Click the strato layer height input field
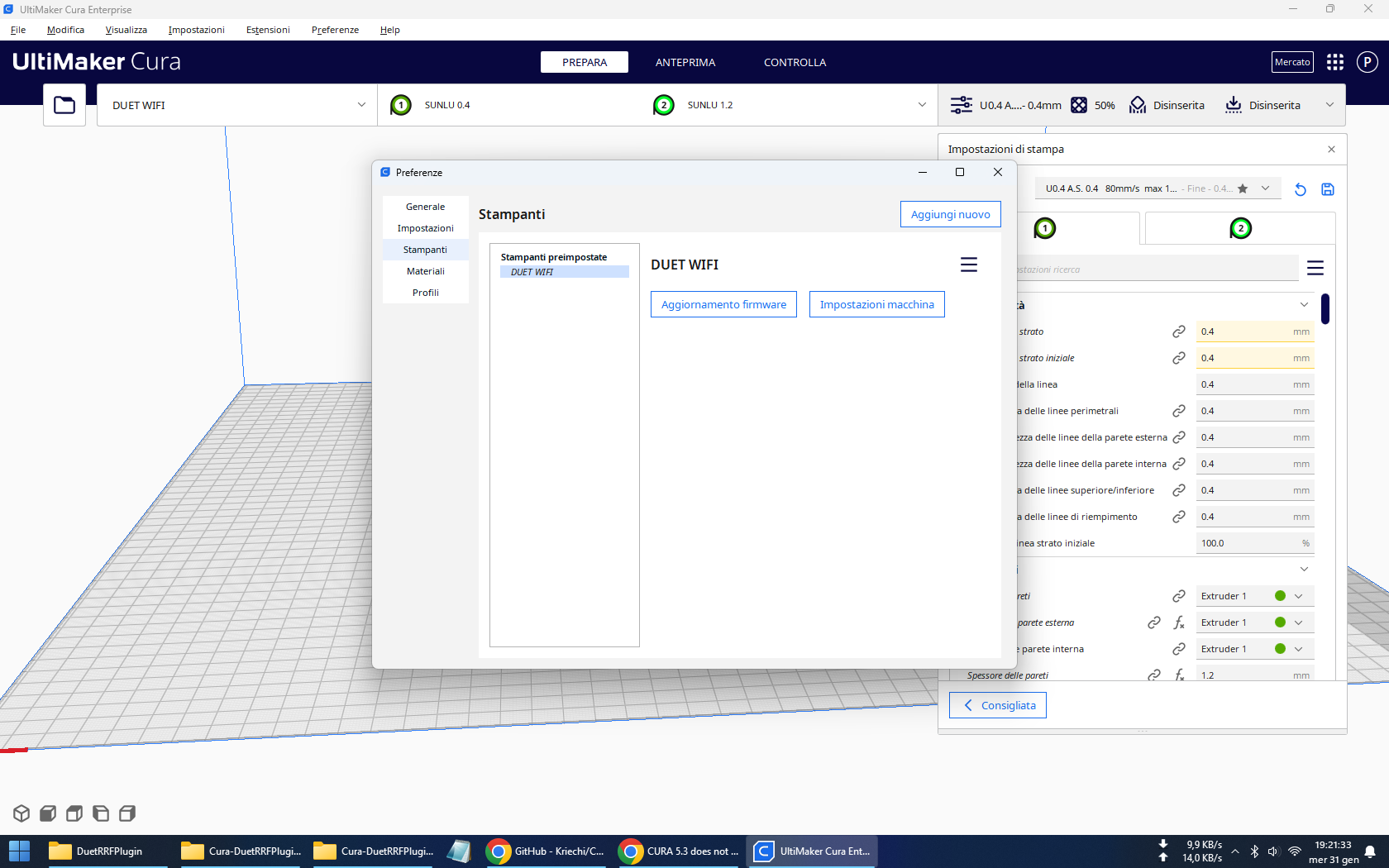 [x=1255, y=331]
